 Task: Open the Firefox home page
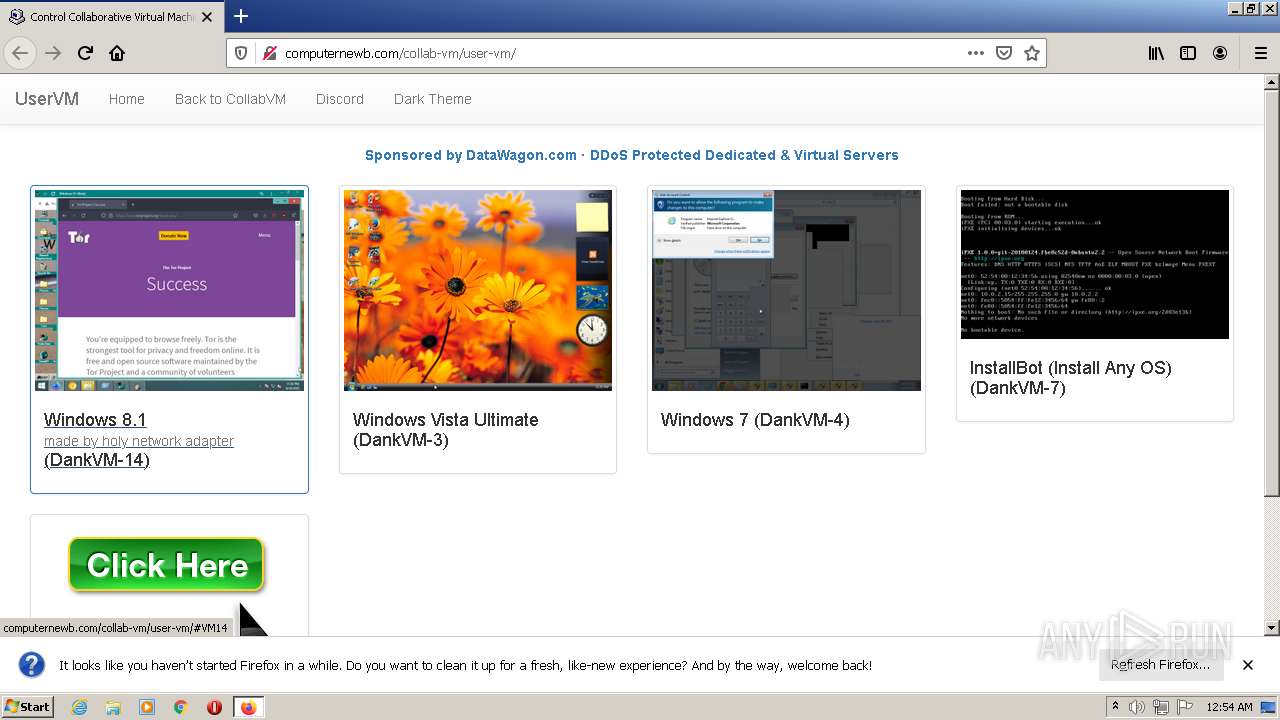117,53
